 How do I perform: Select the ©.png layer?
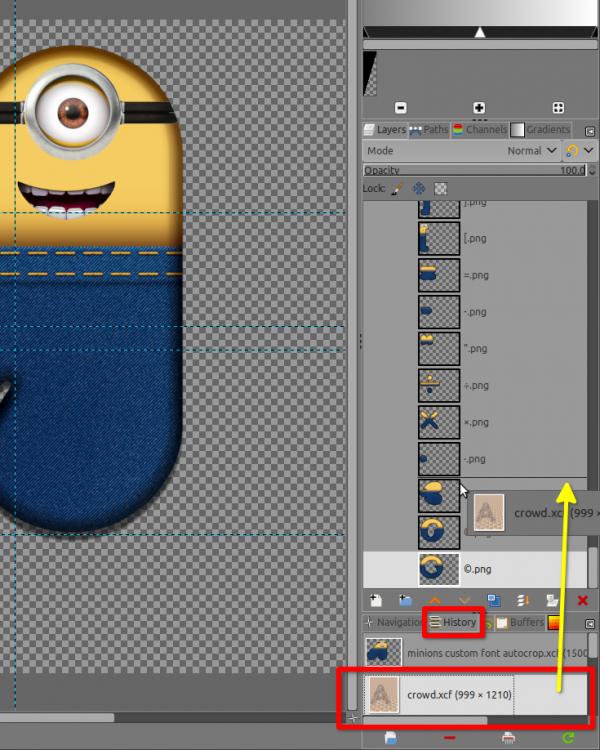(x=475, y=569)
